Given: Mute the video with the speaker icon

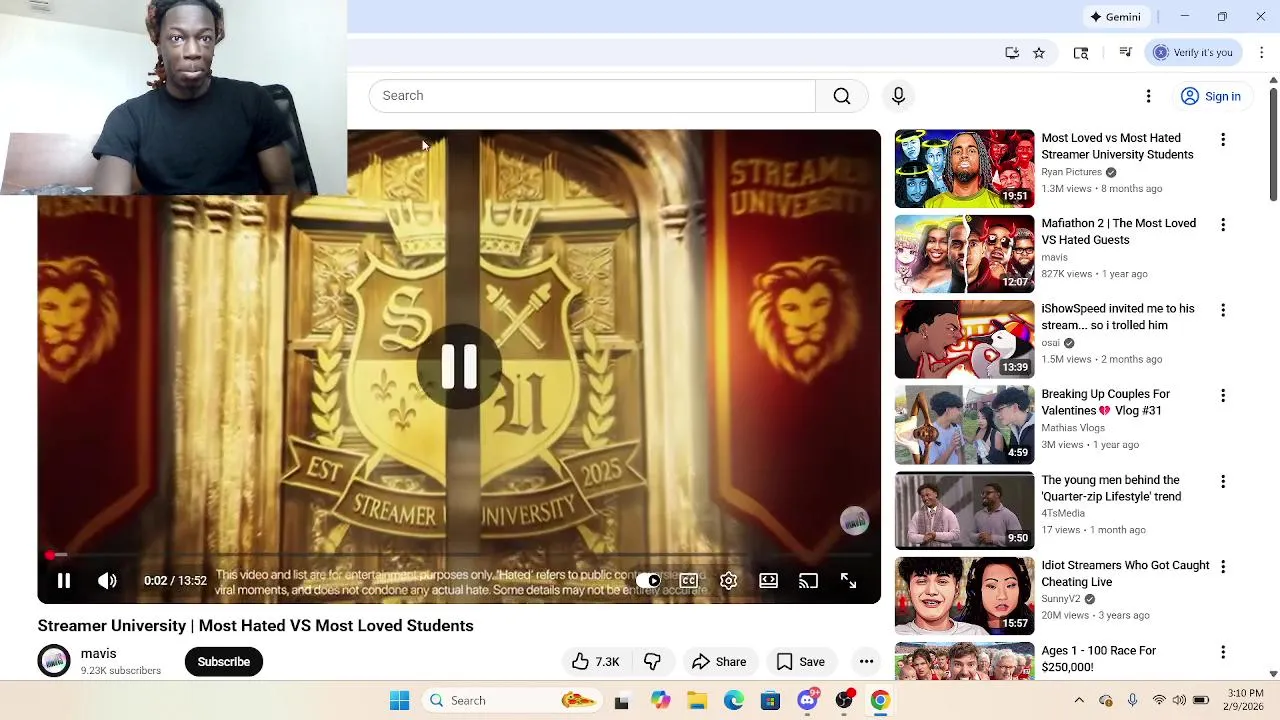Looking at the screenshot, I should coord(107,581).
